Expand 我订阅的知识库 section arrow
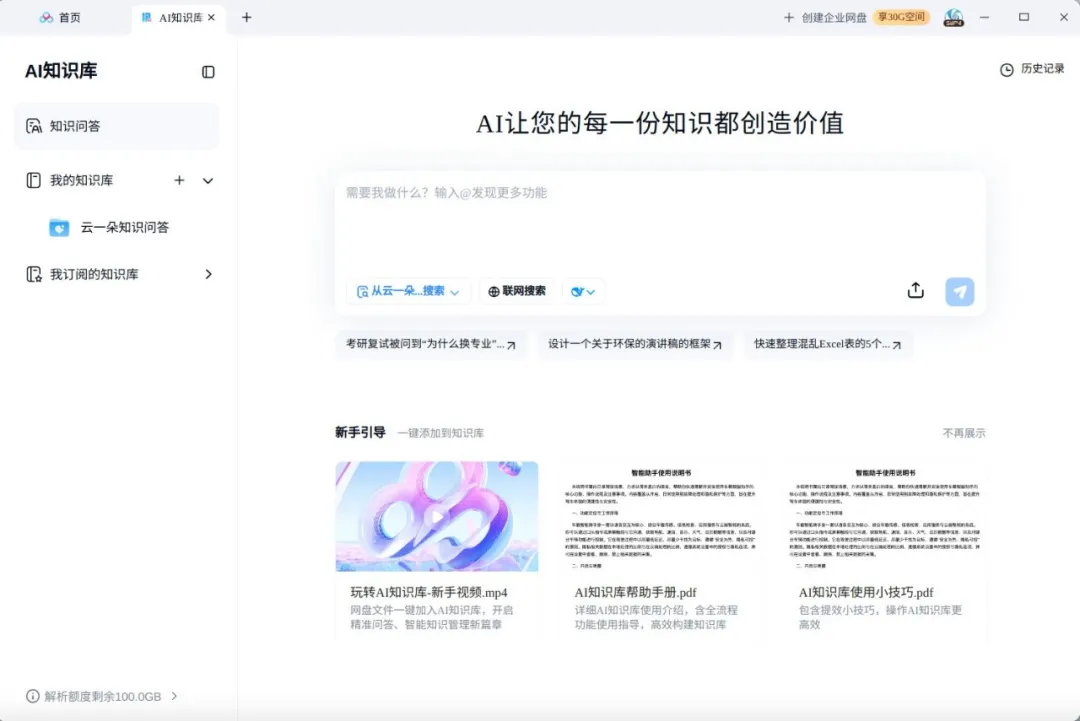This screenshot has height=721, width=1080. click(x=208, y=274)
